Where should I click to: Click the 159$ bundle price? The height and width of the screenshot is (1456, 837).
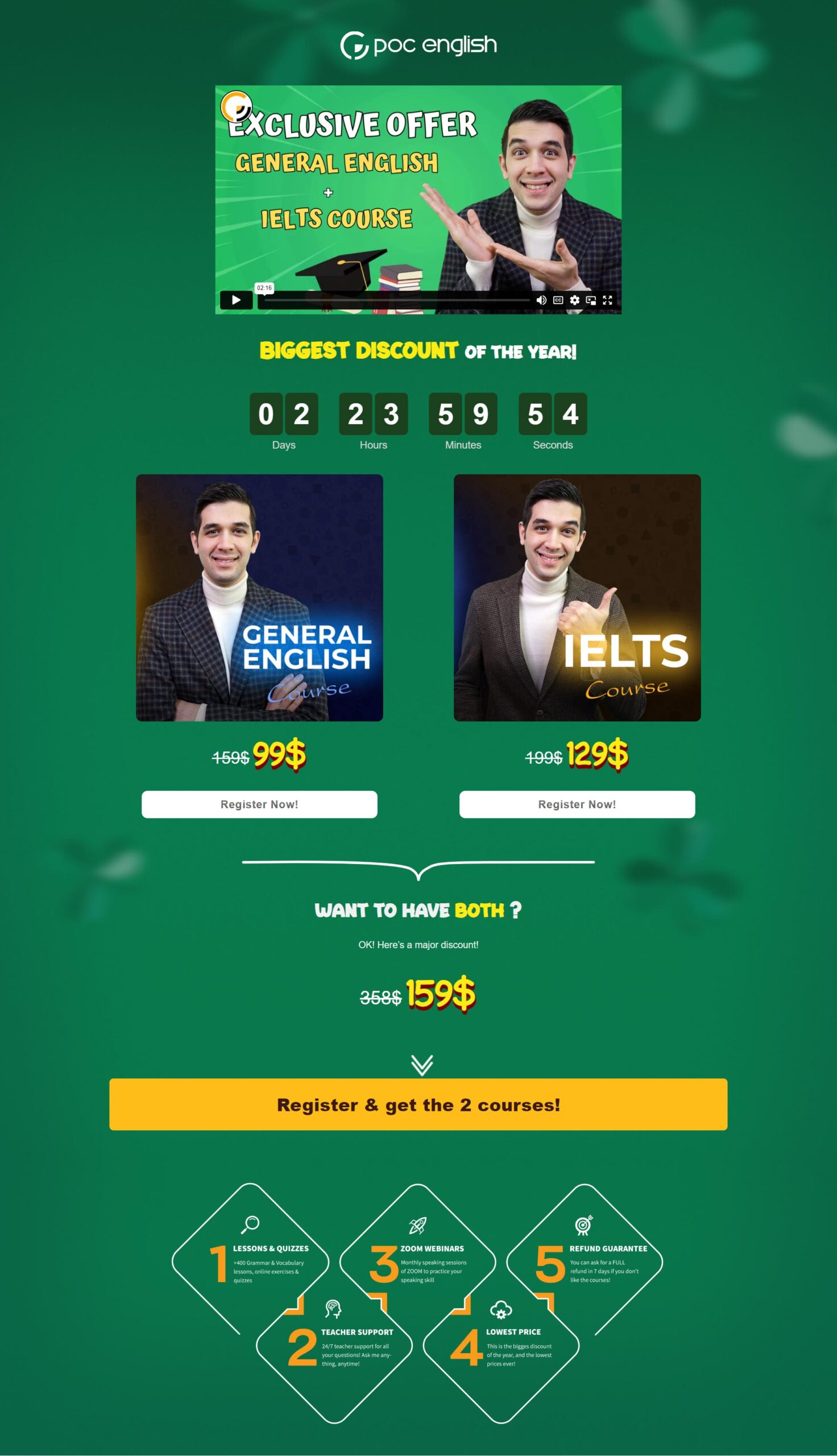click(x=441, y=993)
